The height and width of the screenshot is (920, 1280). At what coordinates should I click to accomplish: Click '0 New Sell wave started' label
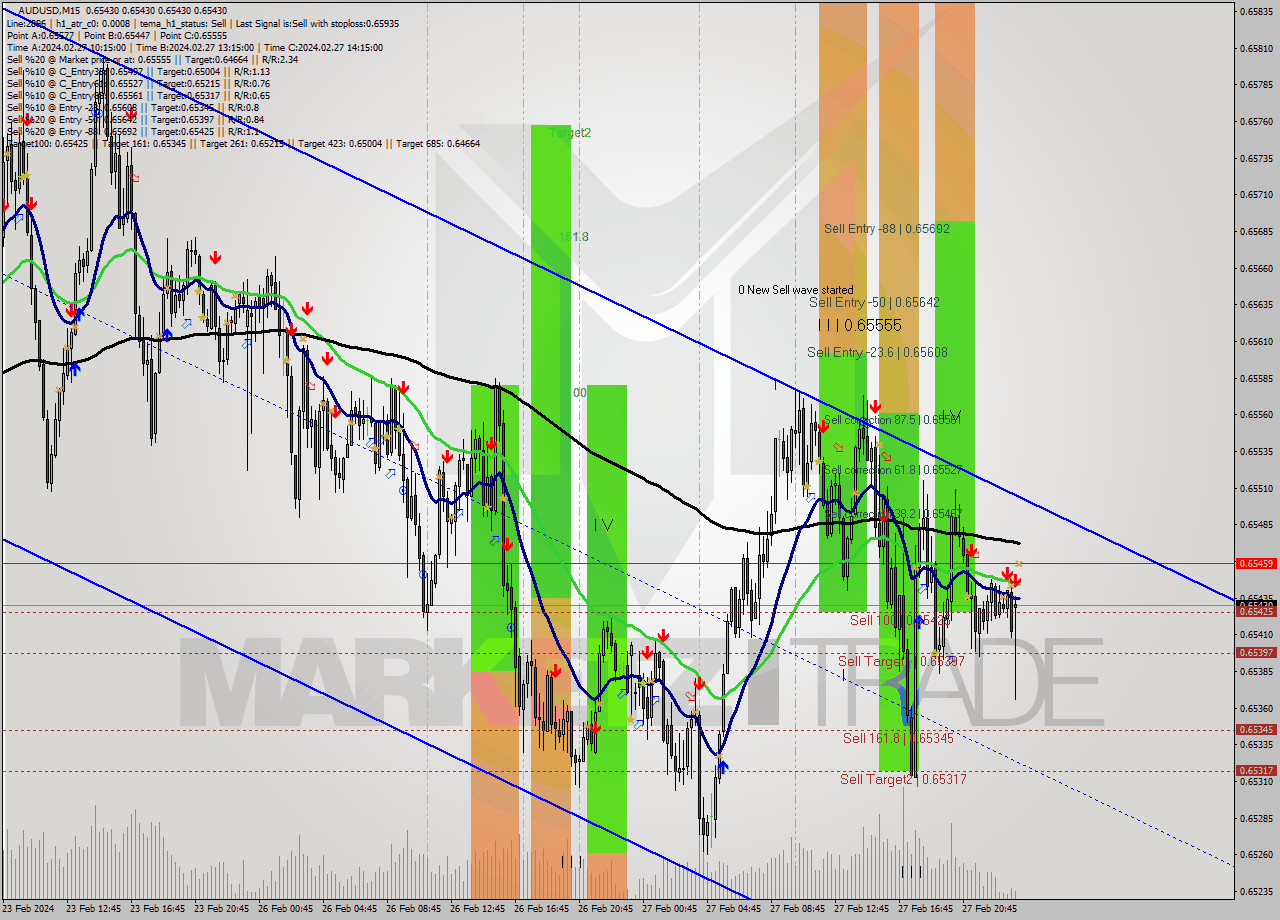pyautogui.click(x=796, y=290)
